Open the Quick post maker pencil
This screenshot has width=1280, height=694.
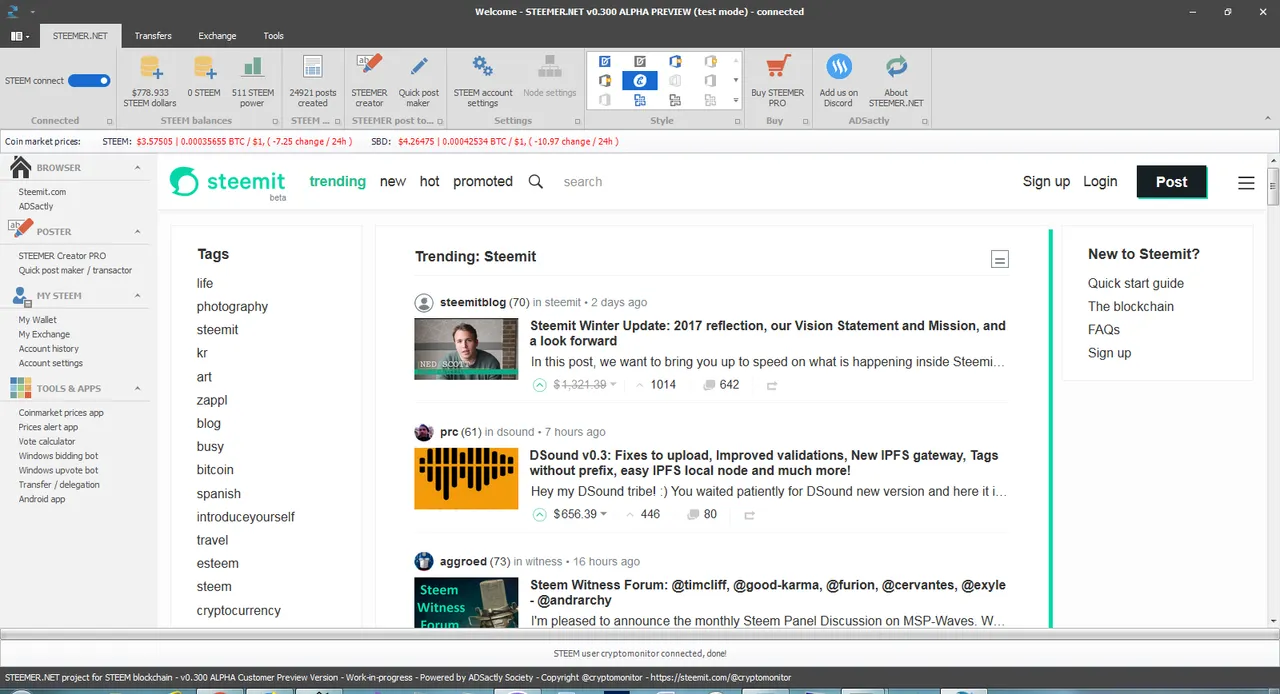(418, 67)
